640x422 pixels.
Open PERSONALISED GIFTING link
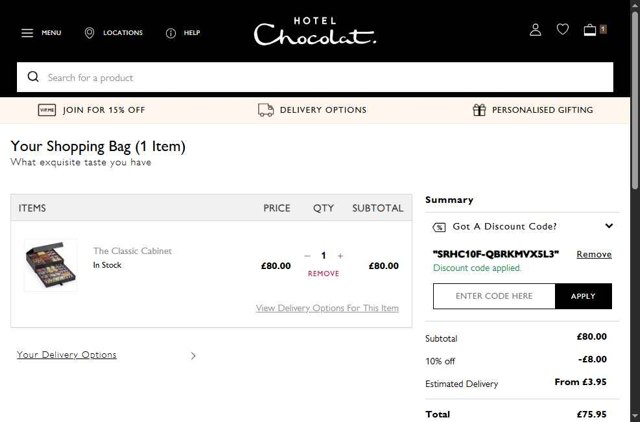pos(542,110)
